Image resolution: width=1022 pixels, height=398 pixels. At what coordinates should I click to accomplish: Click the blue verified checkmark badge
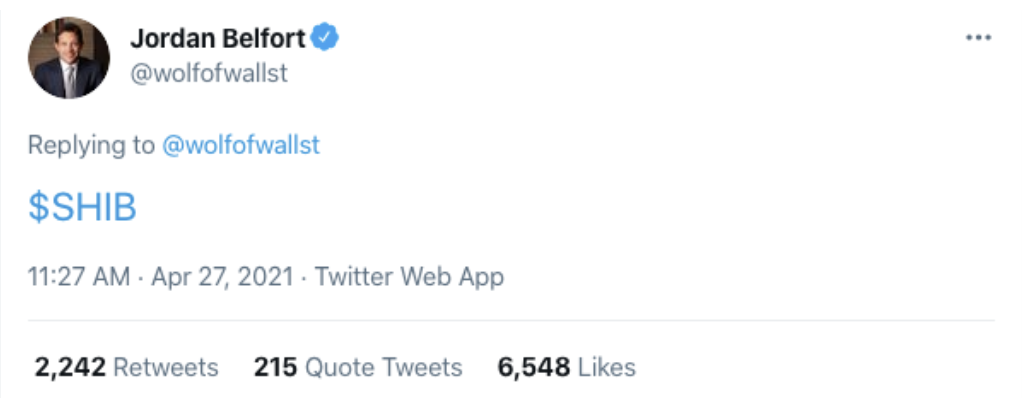(x=325, y=38)
